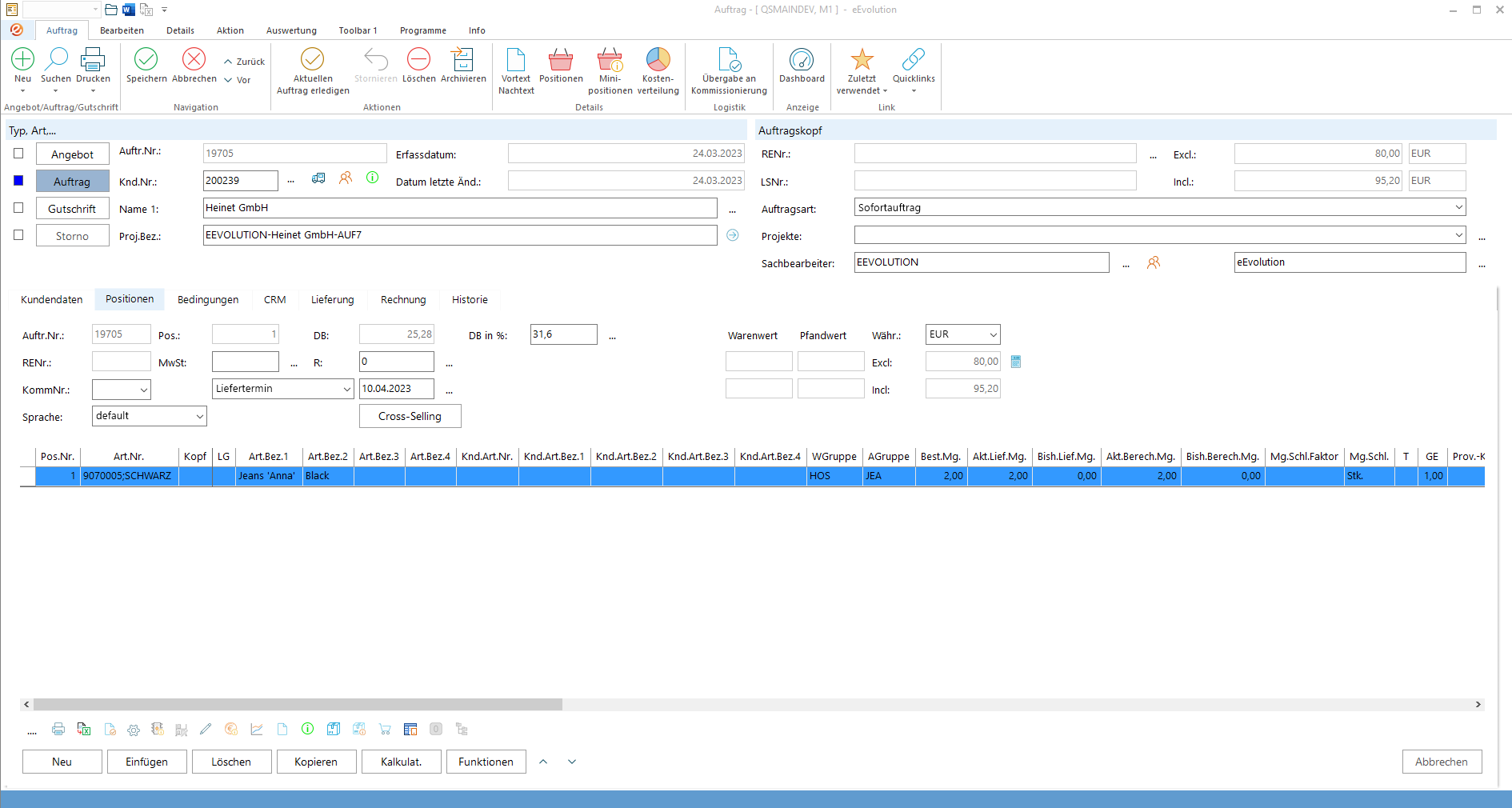Viewport: 1512px width, 808px height.
Task: Click the line chart icon in bottom toolbar
Action: [x=257, y=729]
